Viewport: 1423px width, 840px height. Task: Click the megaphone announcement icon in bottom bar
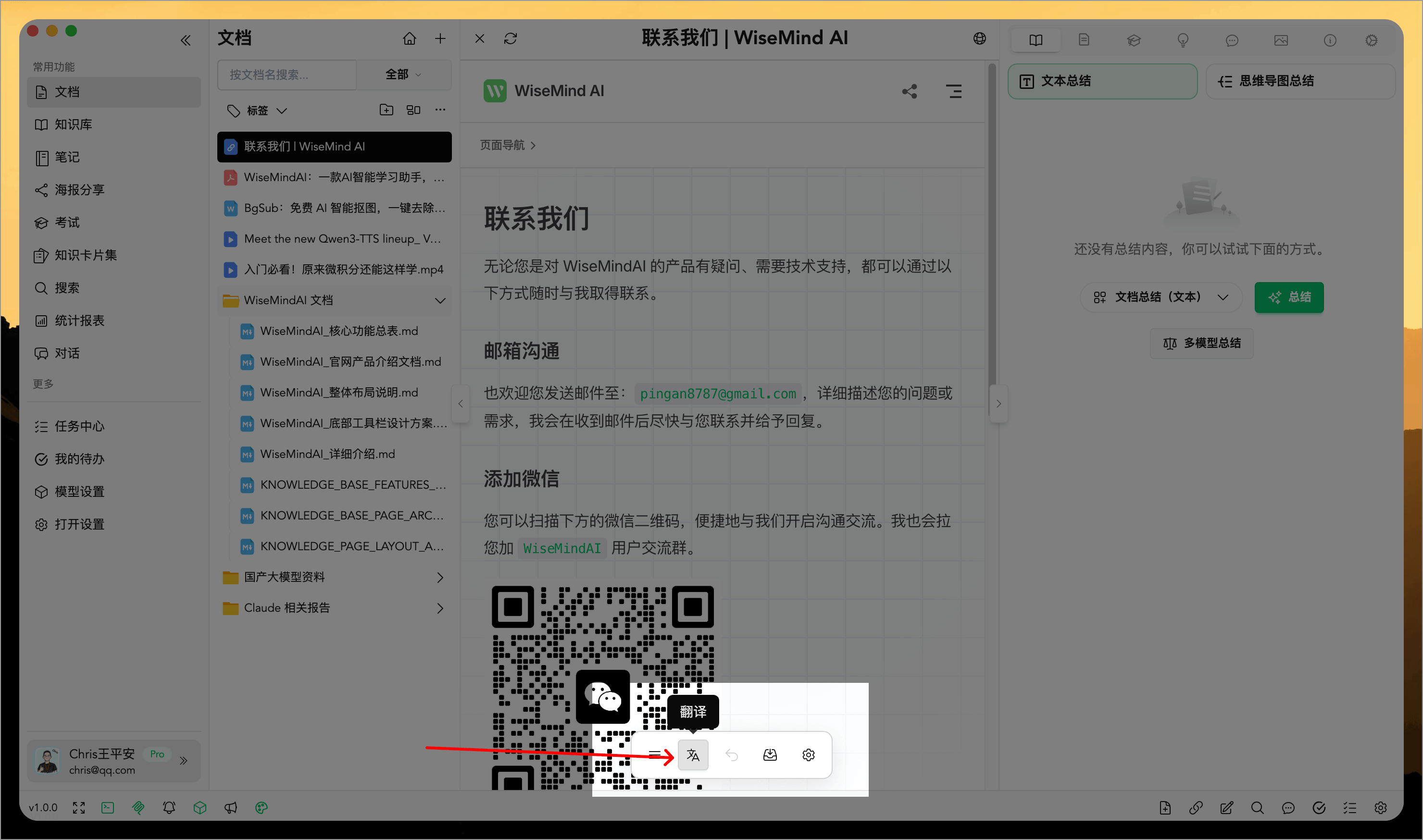pos(231,808)
